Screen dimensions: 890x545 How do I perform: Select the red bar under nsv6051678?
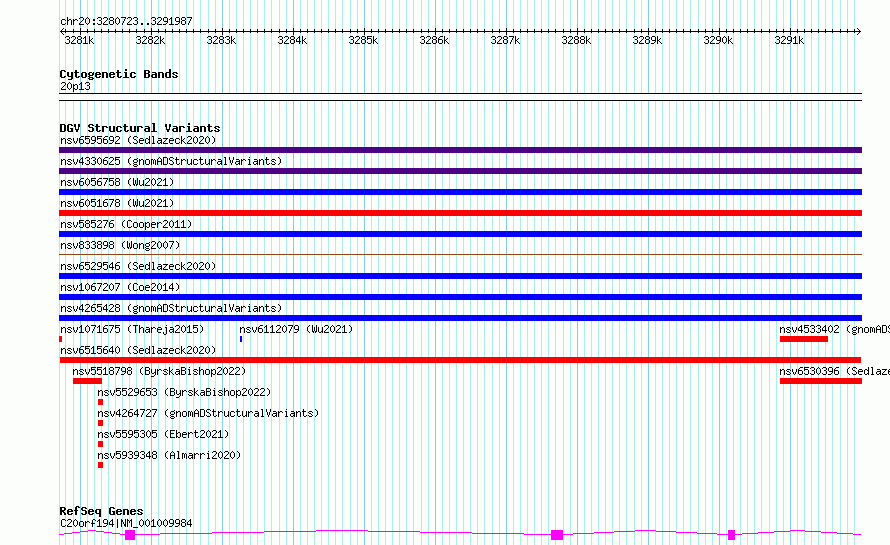[460, 213]
